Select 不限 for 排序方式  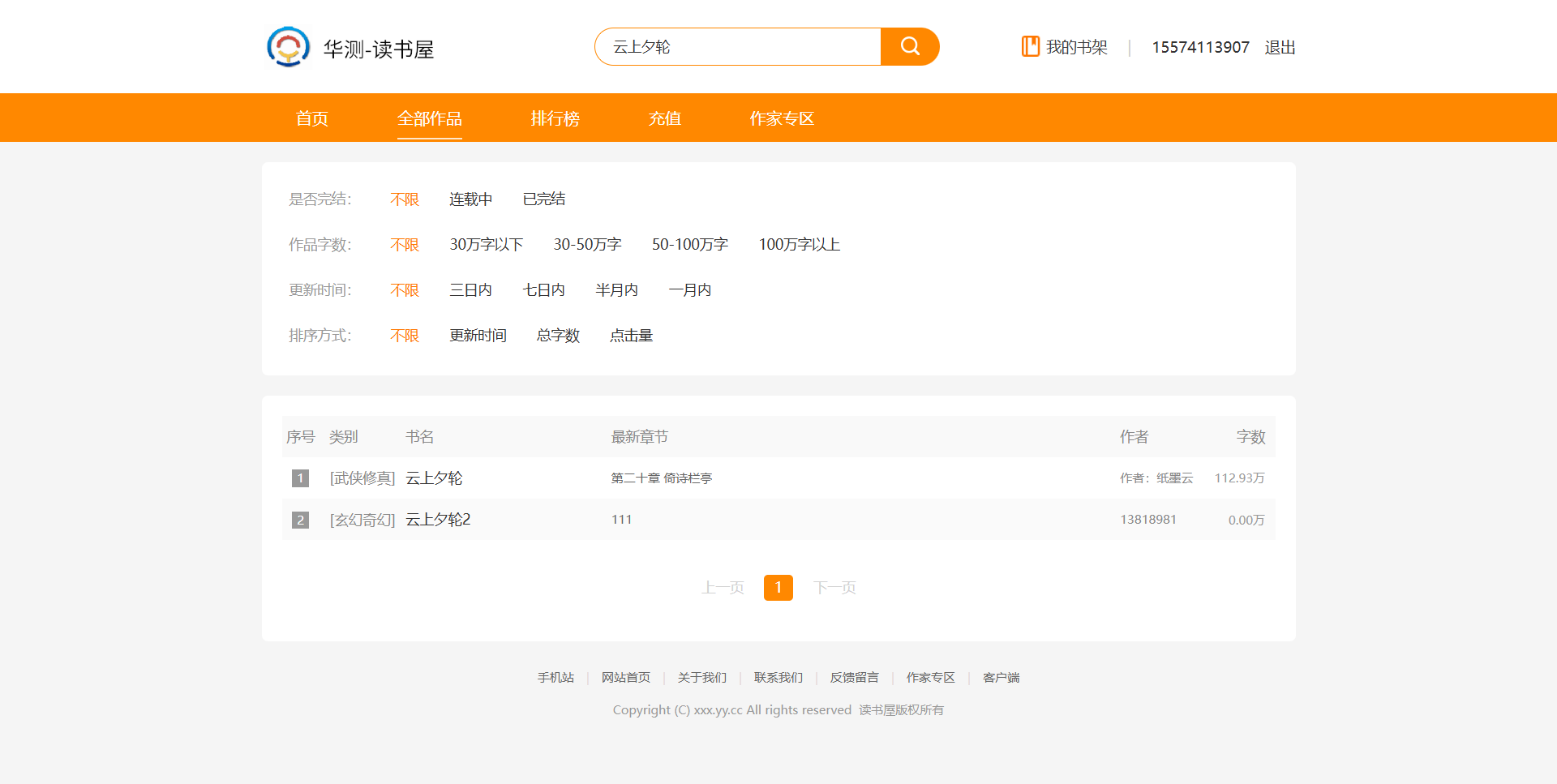(405, 336)
